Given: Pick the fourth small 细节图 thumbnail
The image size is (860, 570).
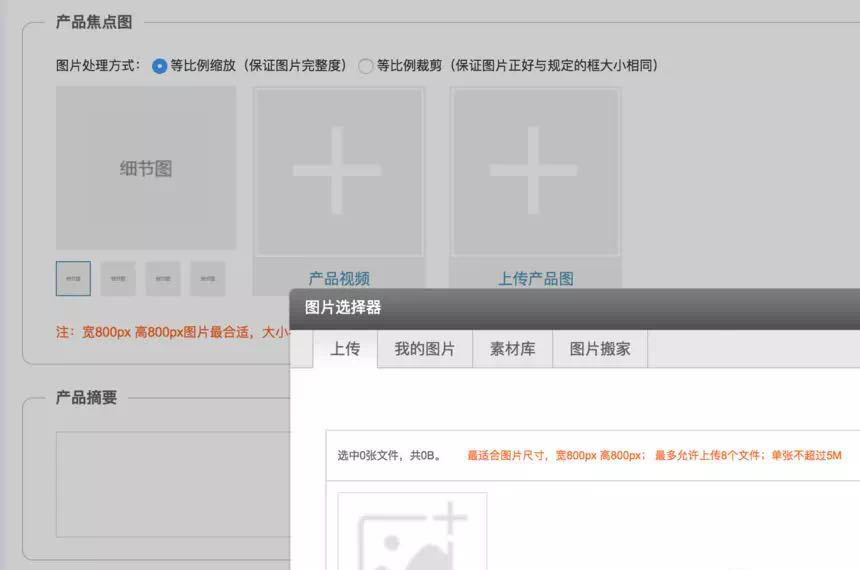Looking at the screenshot, I should pyautogui.click(x=208, y=279).
